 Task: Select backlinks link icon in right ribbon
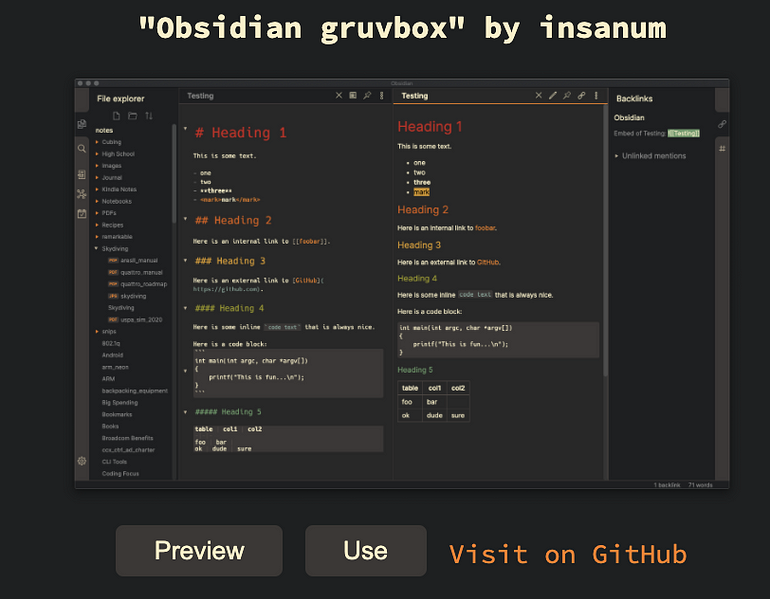coord(722,124)
